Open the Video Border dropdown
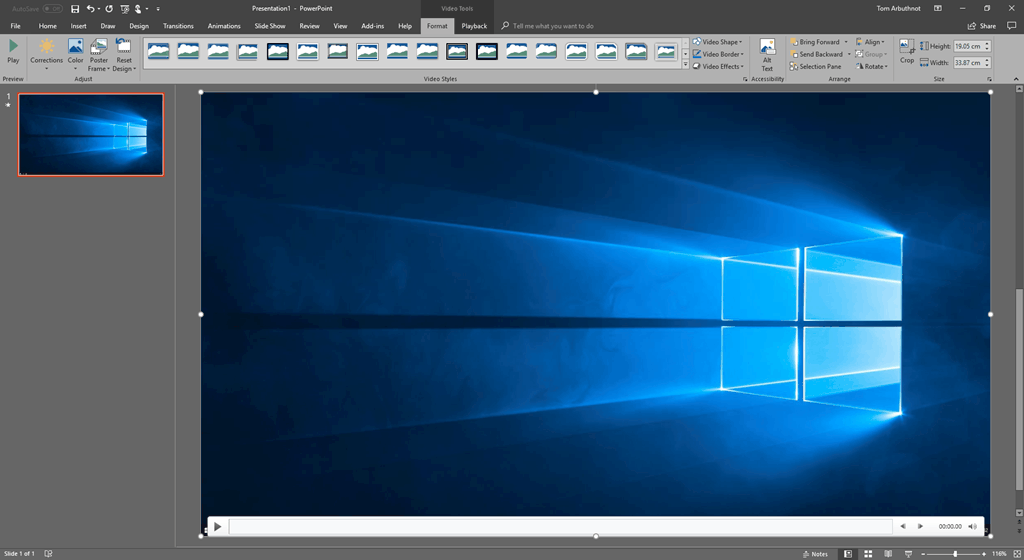The height and width of the screenshot is (560, 1024). point(718,54)
